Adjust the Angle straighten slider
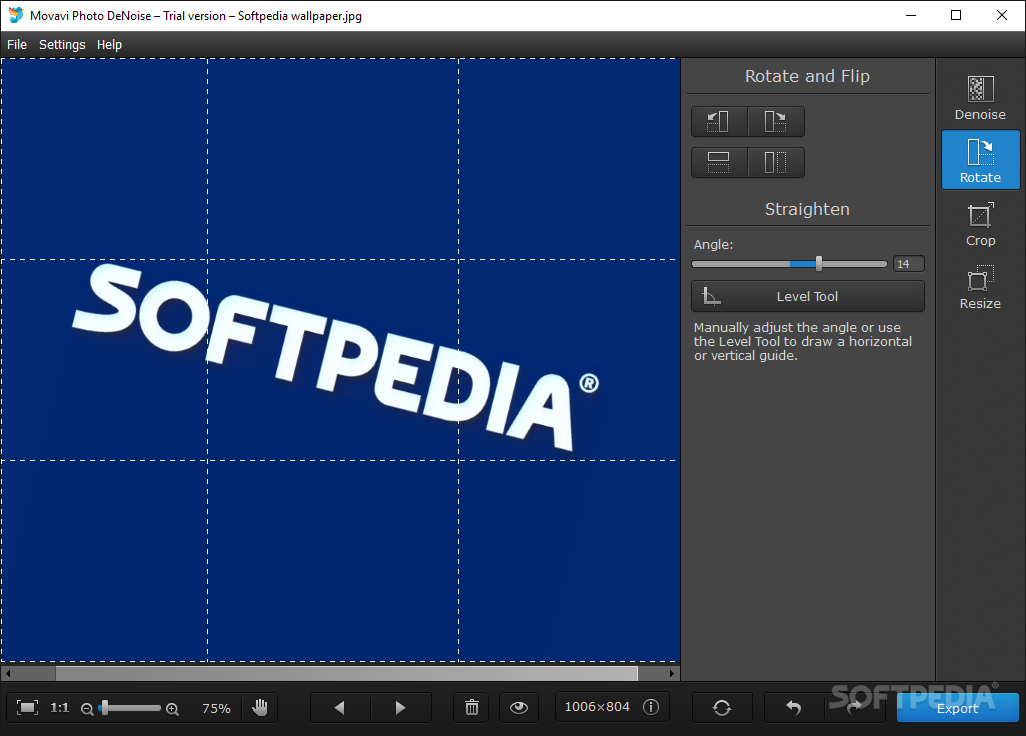 pyautogui.click(x=789, y=264)
